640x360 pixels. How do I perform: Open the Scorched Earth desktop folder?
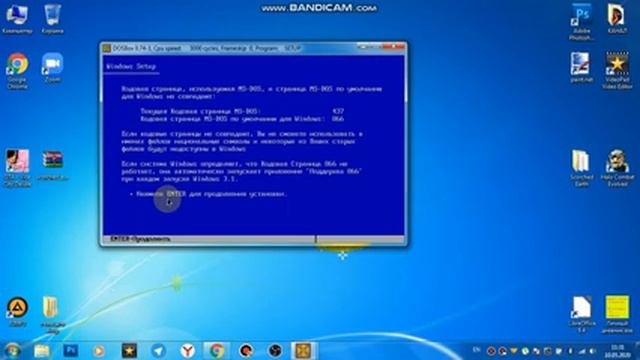(x=582, y=168)
